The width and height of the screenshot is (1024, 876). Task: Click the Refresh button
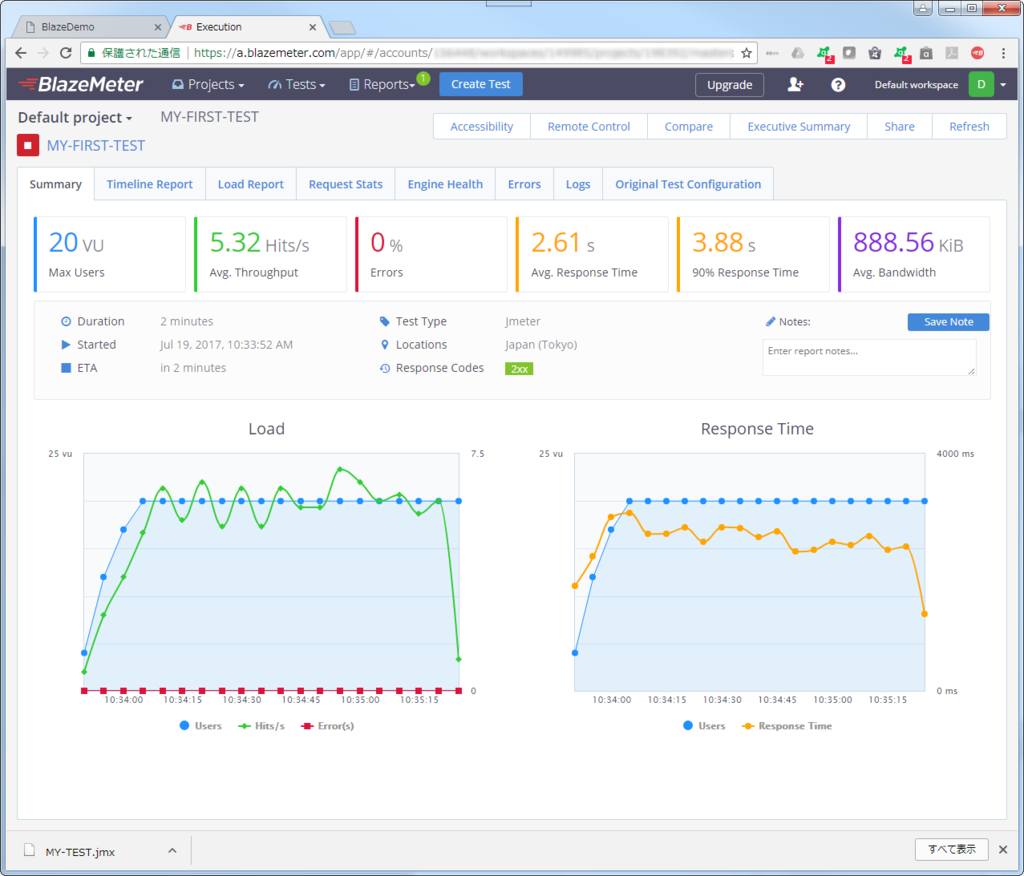pos(969,127)
